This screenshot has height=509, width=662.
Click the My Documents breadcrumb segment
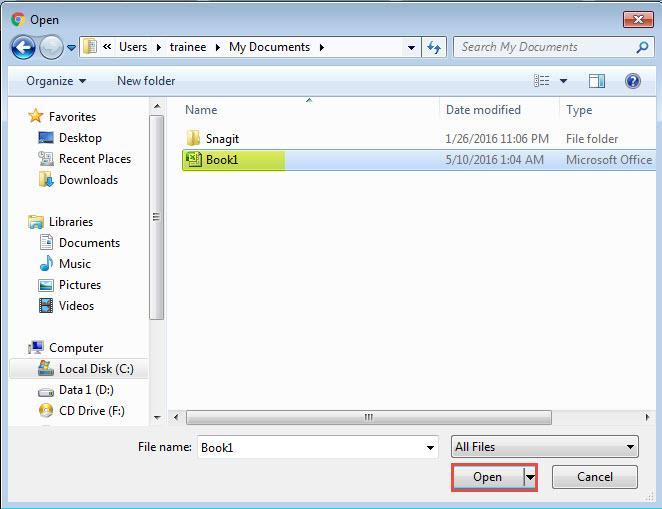click(x=269, y=47)
